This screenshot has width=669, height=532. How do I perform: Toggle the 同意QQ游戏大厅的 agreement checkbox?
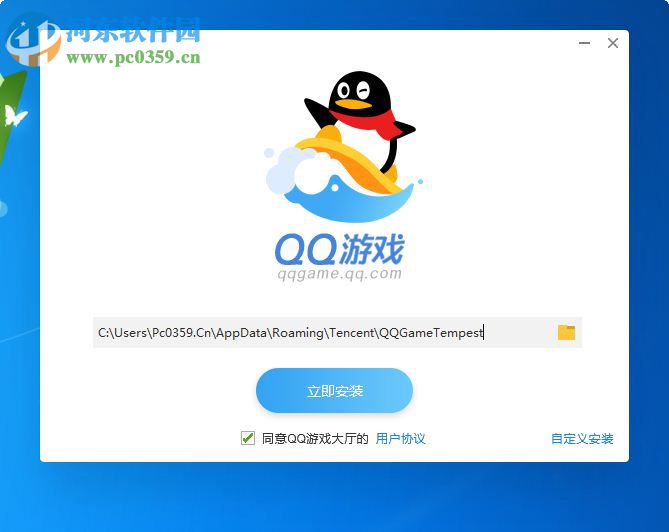pyautogui.click(x=247, y=438)
